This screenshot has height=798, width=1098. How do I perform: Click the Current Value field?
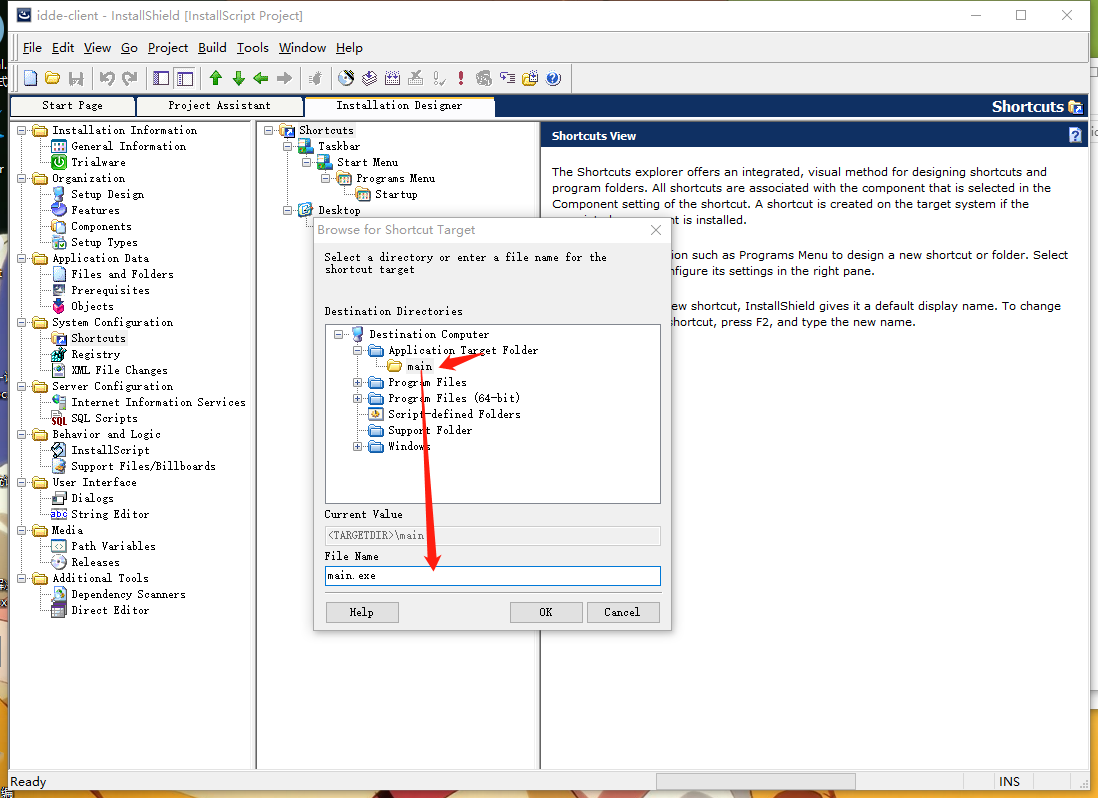[492, 536]
